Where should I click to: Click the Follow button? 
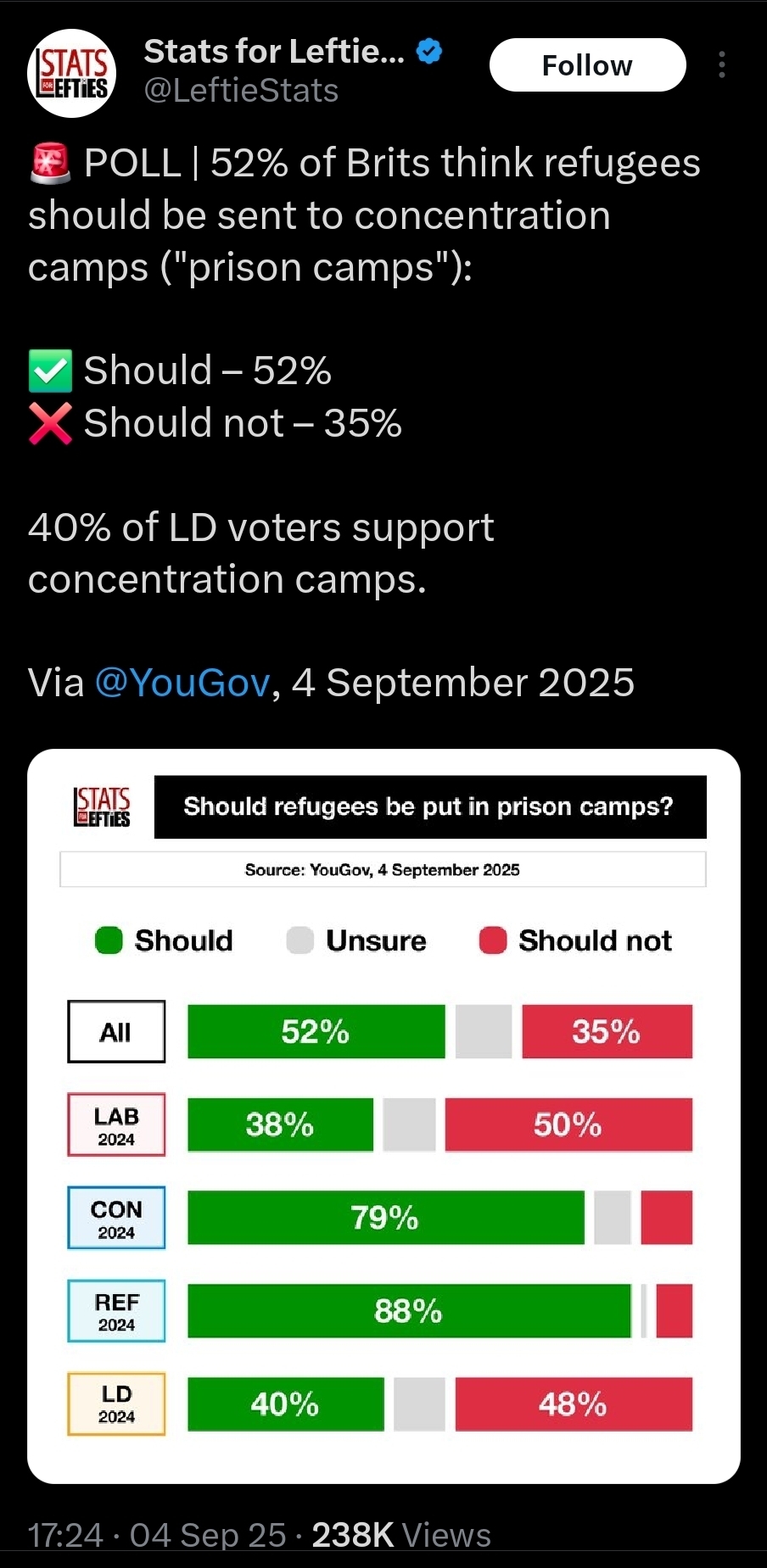pyautogui.click(x=587, y=65)
